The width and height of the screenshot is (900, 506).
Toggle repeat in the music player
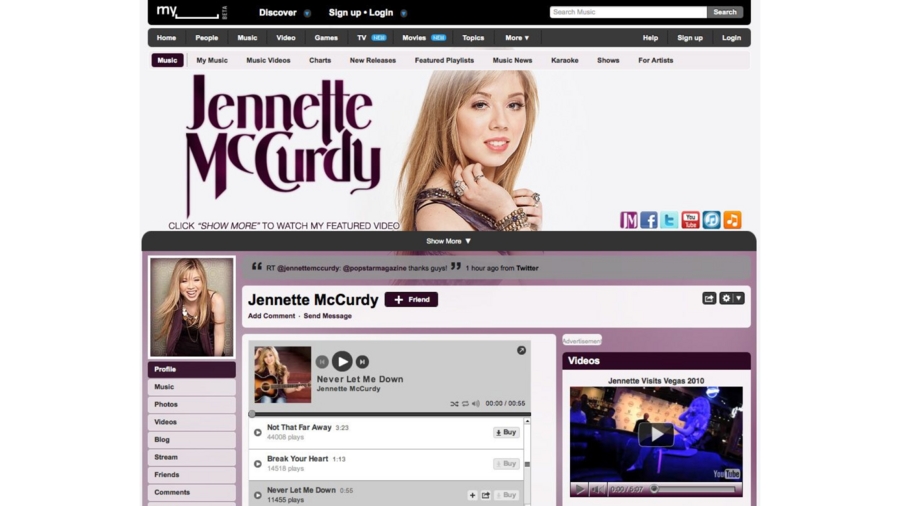[x=465, y=404]
